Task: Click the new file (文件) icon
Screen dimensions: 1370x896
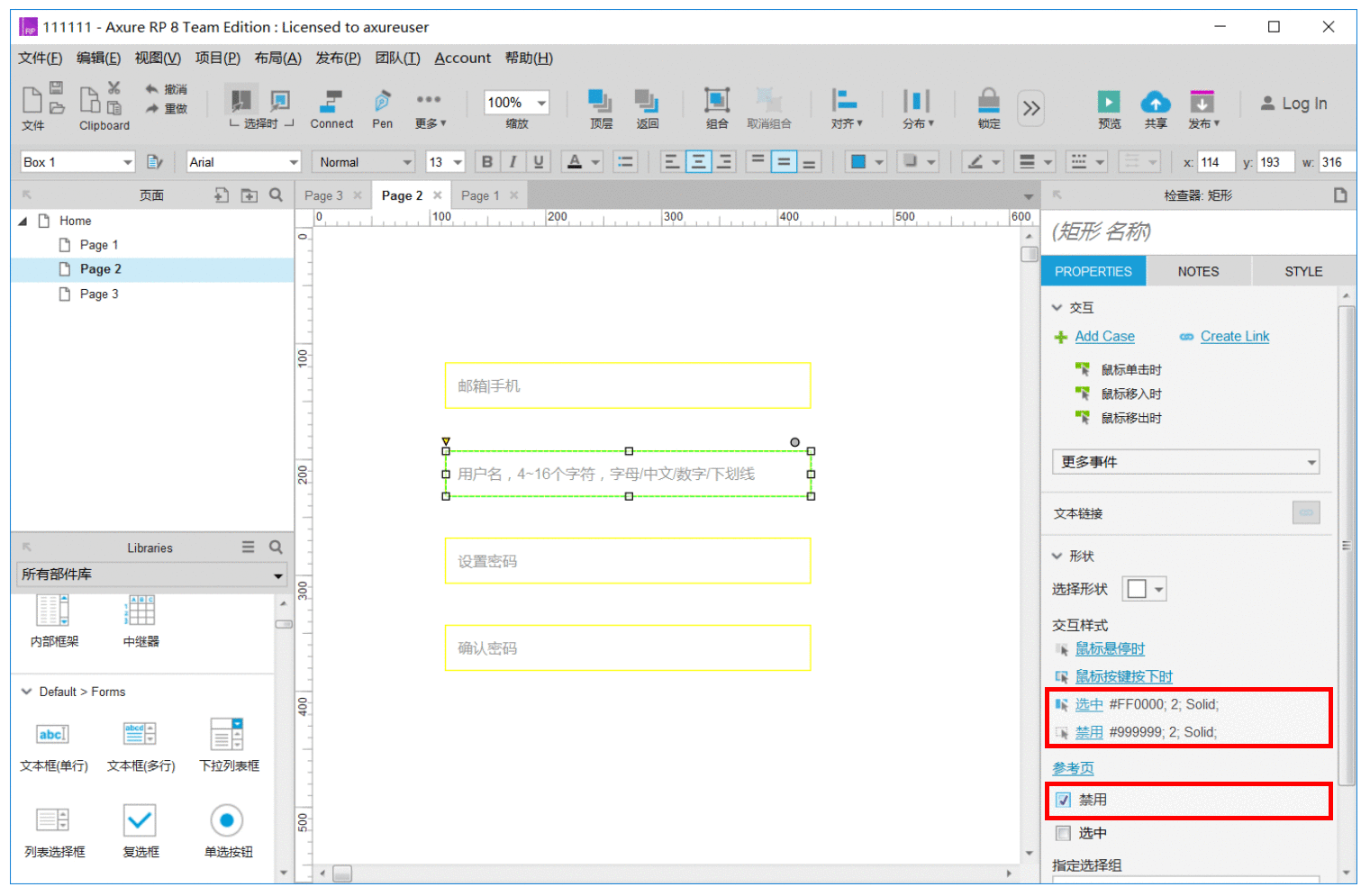Action: 32,99
